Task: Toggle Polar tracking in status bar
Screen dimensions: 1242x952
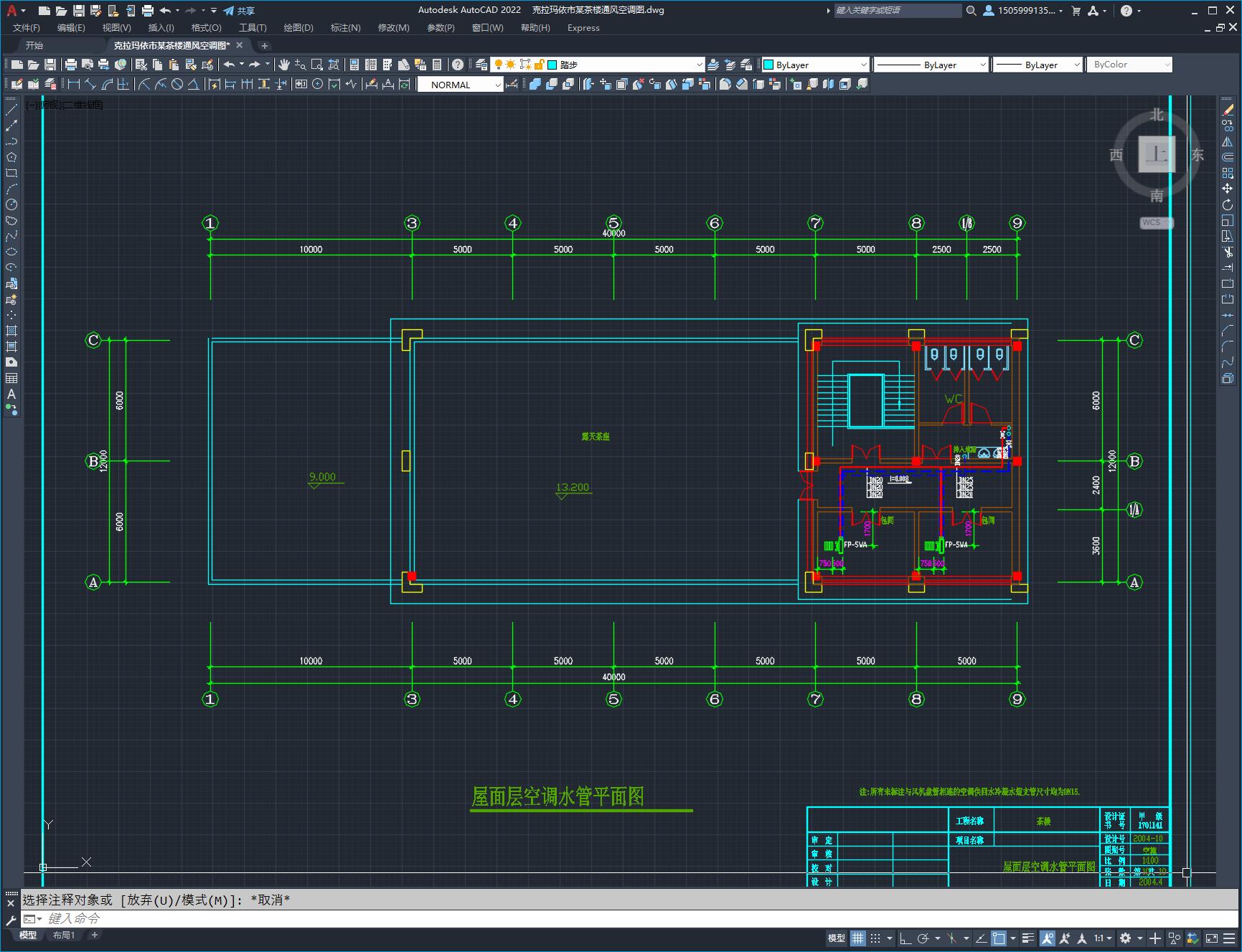Action: [923, 938]
